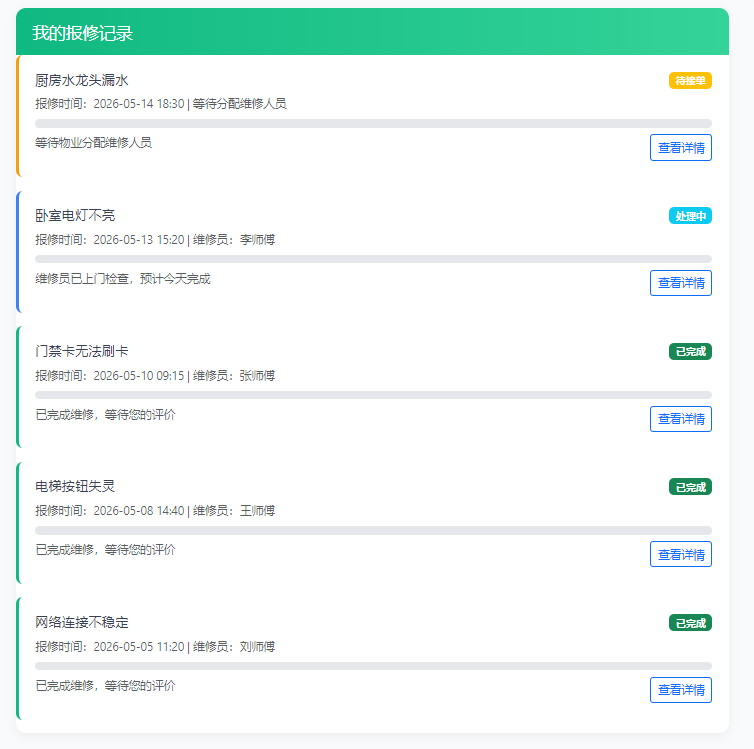The image size is (754, 749).
Task: Click 已完成维修 note under 电梯按钮失灵
Action: pyautogui.click(x=105, y=549)
